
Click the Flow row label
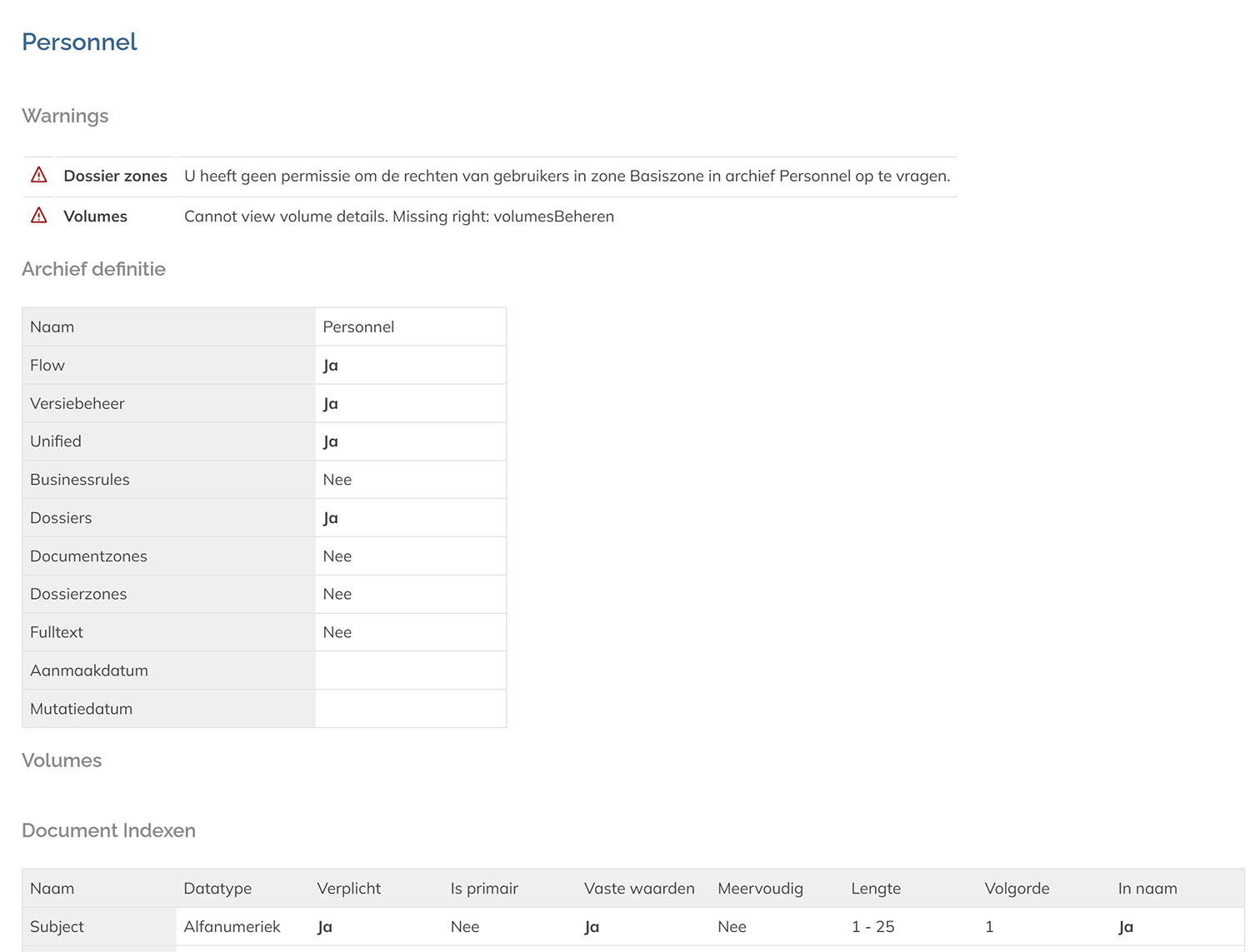47,365
